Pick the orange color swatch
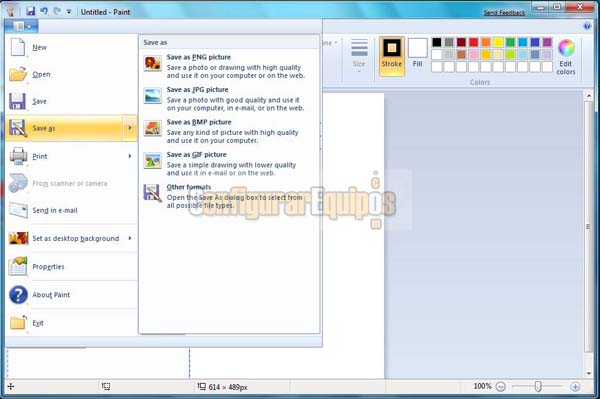Viewport: 600px width, 399px height. (x=486, y=42)
